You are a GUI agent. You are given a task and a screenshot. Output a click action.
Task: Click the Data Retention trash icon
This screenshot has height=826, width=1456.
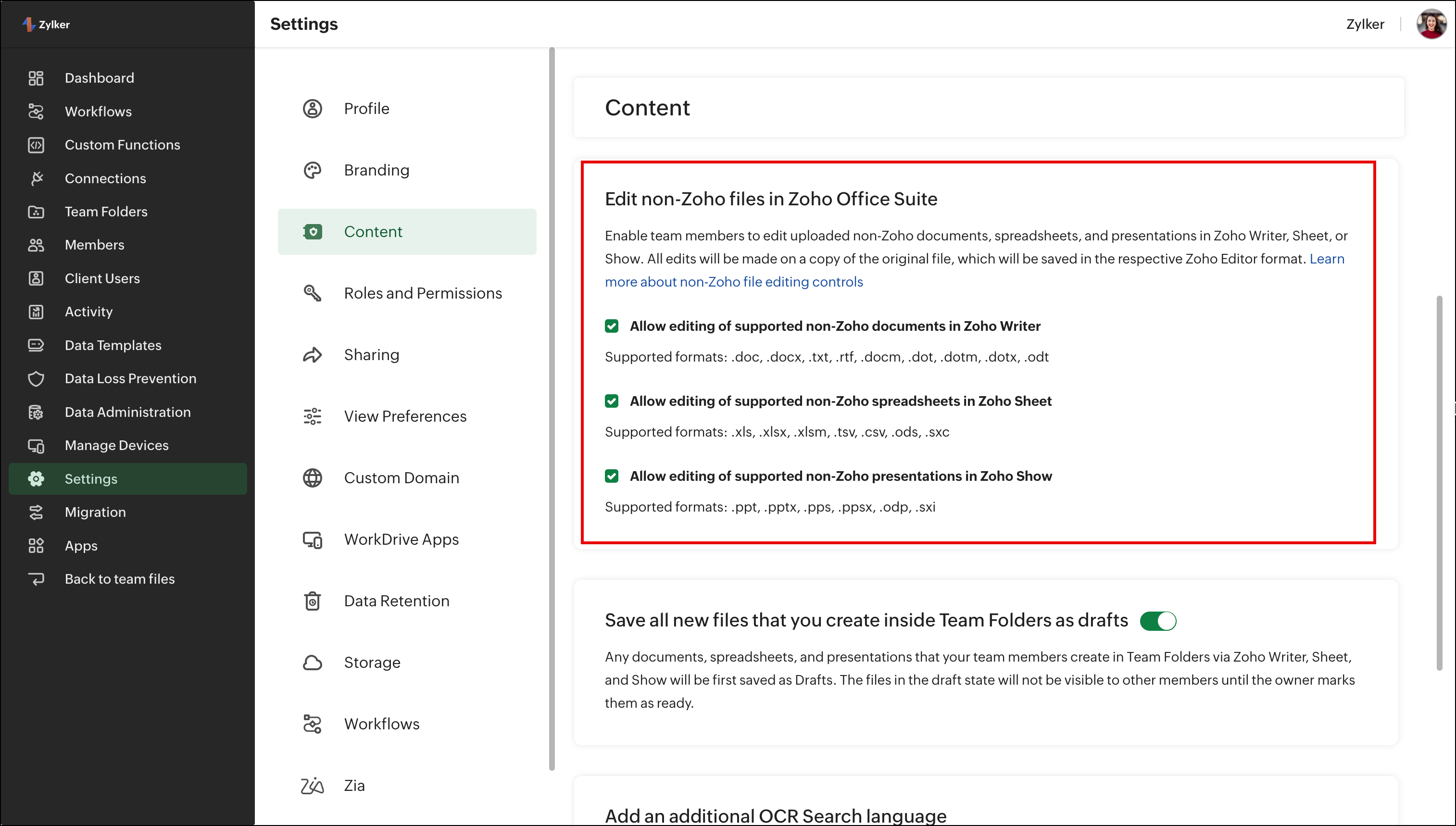tap(312, 601)
